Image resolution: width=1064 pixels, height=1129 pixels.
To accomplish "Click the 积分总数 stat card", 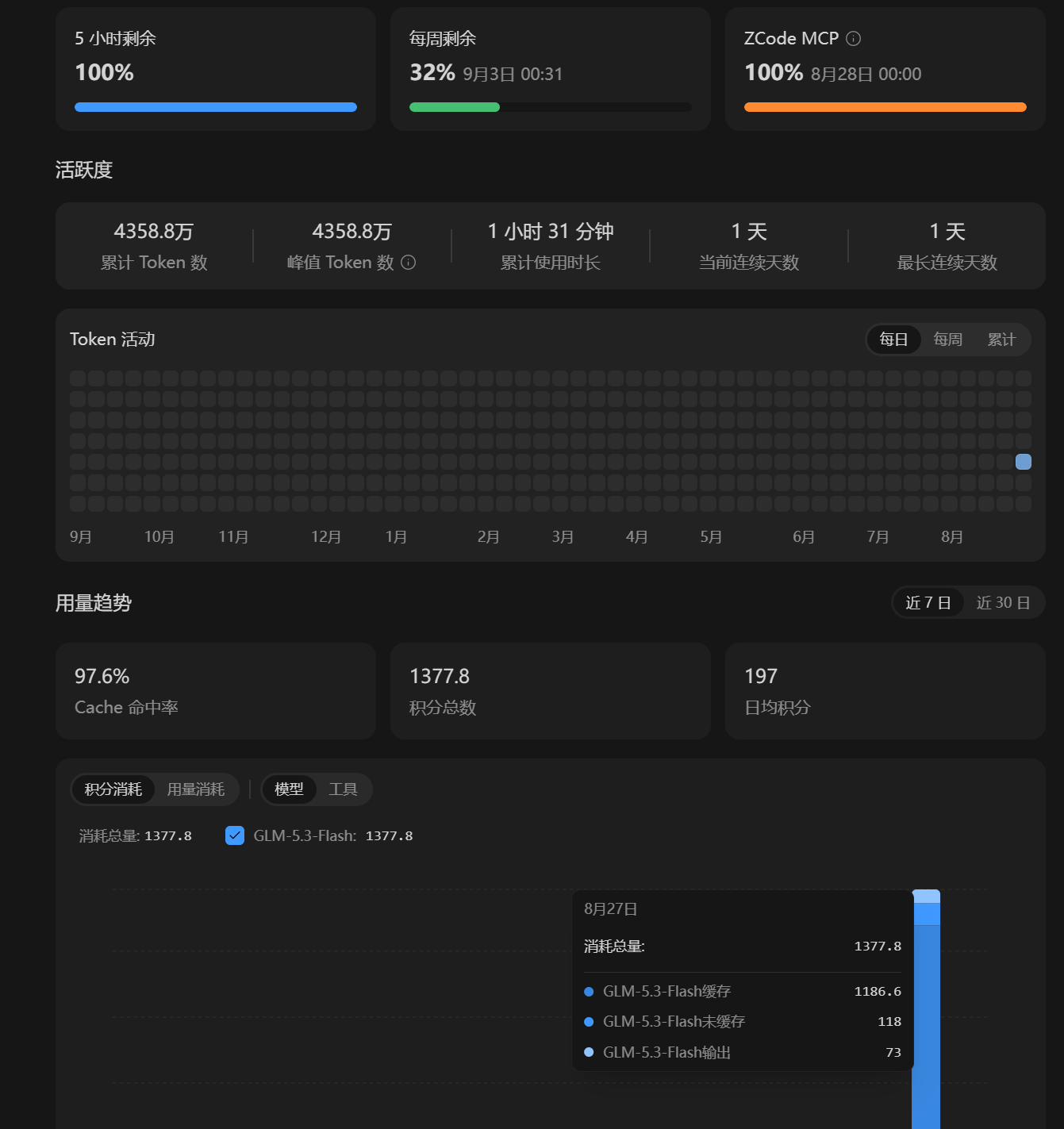I will click(551, 691).
